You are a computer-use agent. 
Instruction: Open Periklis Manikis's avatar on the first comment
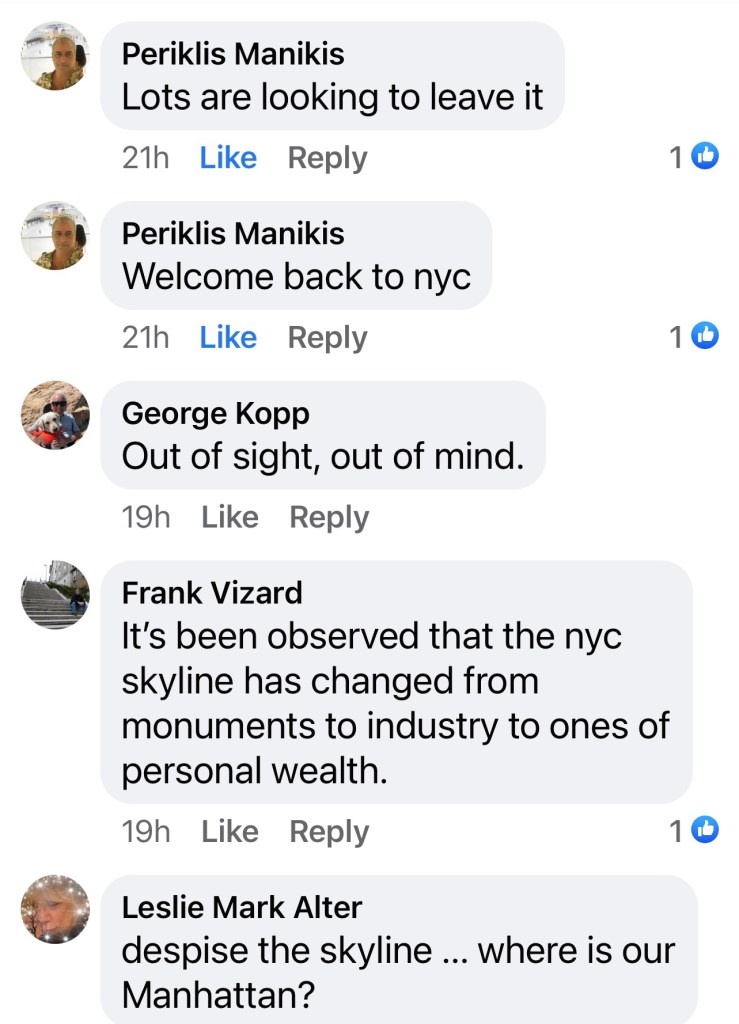(x=56, y=56)
